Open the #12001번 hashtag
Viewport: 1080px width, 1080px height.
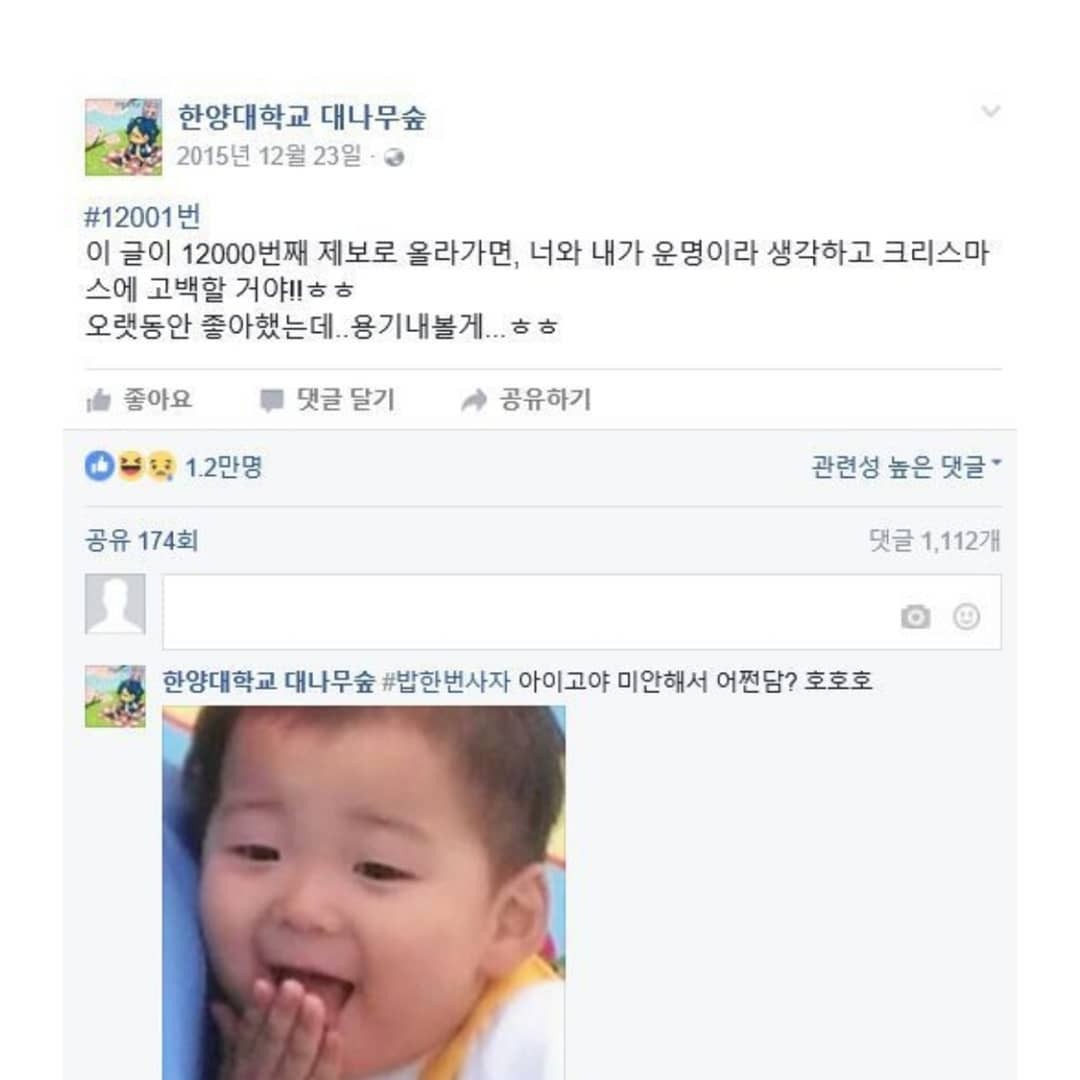pos(145,217)
